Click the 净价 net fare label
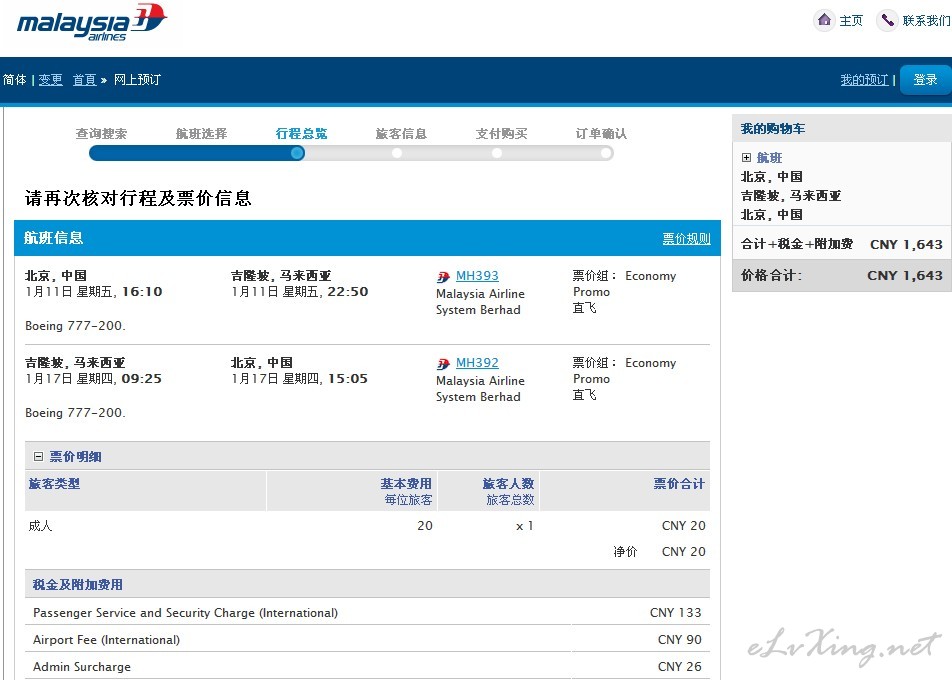Screen dimensions: 952x680 coord(625,551)
